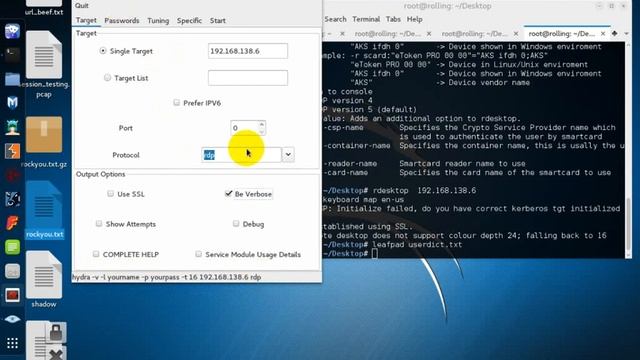Select the locked file icon at the desktop bottom
The width and height of the screenshot is (640, 360).
pos(46,340)
